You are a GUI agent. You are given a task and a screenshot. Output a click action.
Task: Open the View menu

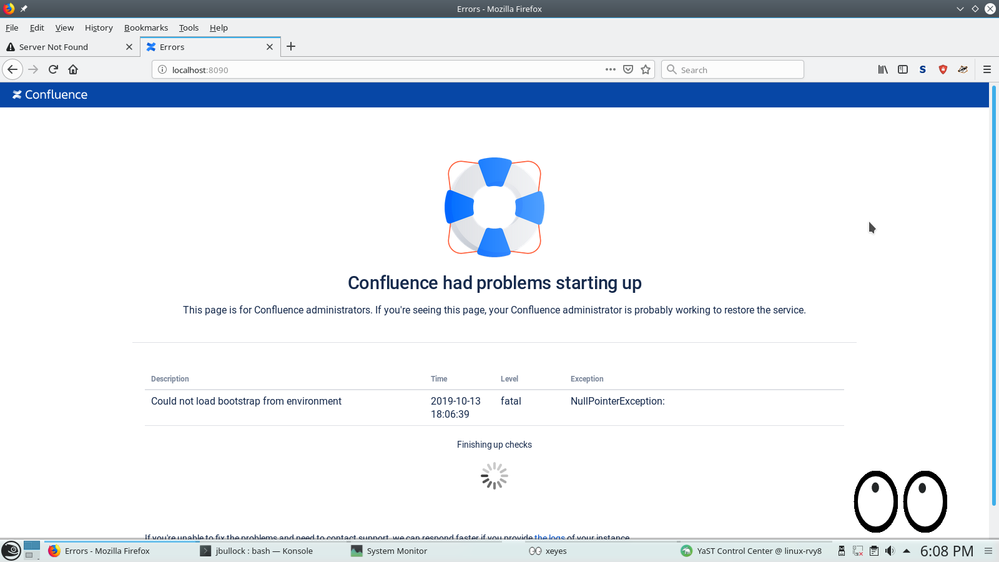click(64, 27)
